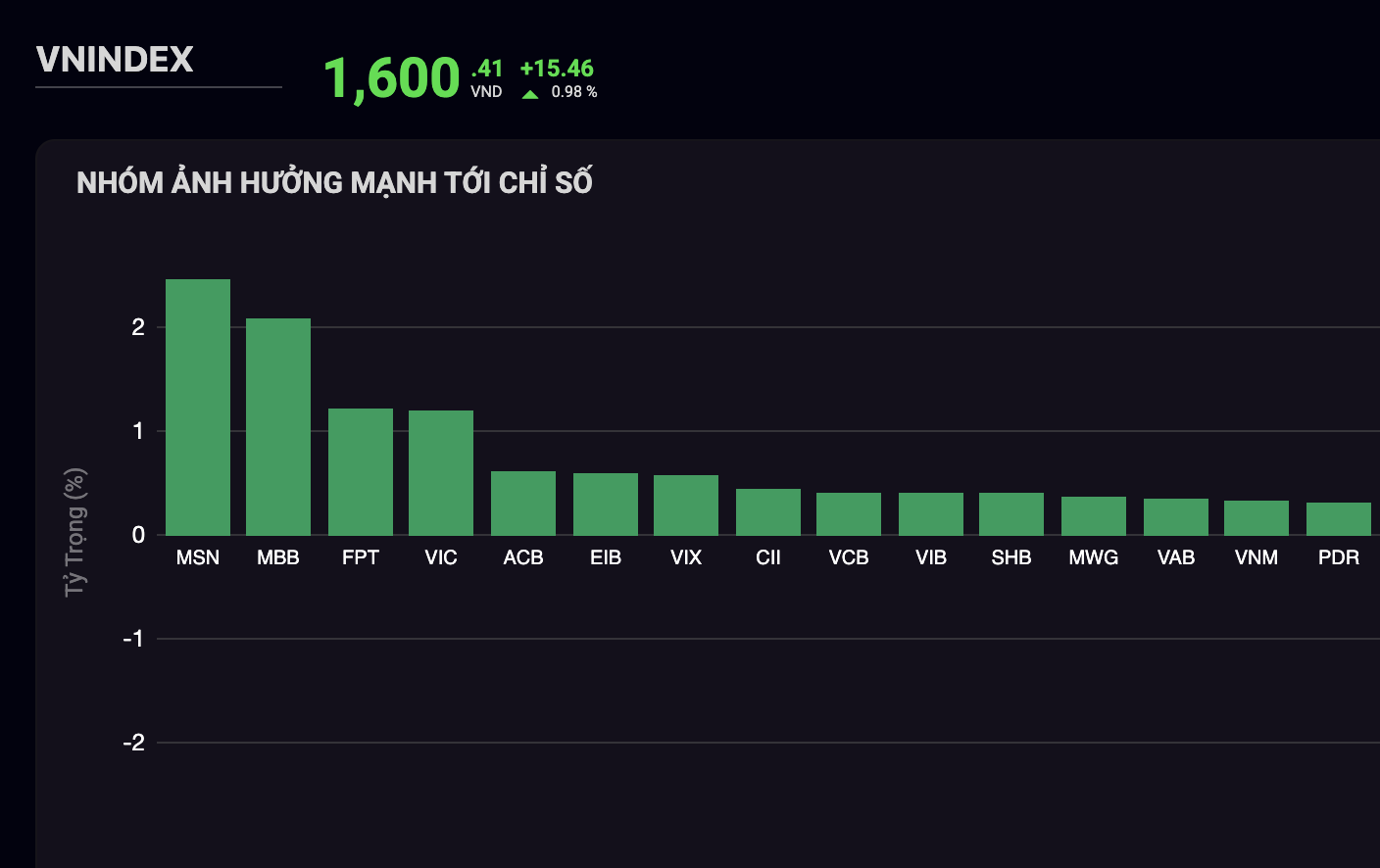1380x868 pixels.
Task: Click the SHB bar
Action: pyautogui.click(x=1011, y=514)
